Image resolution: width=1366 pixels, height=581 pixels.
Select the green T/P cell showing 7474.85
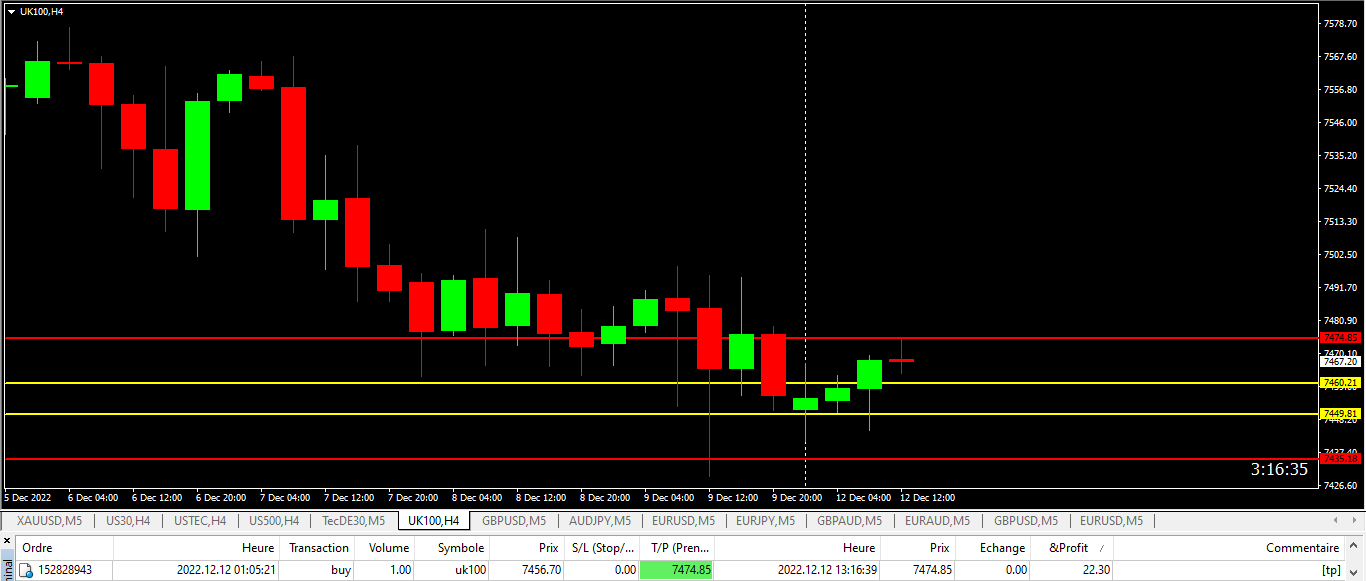(x=676, y=570)
